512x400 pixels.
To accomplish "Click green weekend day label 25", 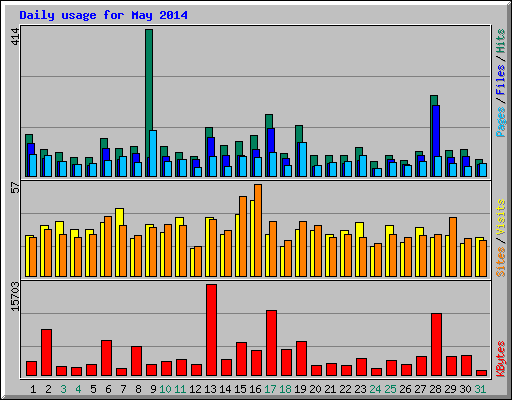I will [390, 389].
